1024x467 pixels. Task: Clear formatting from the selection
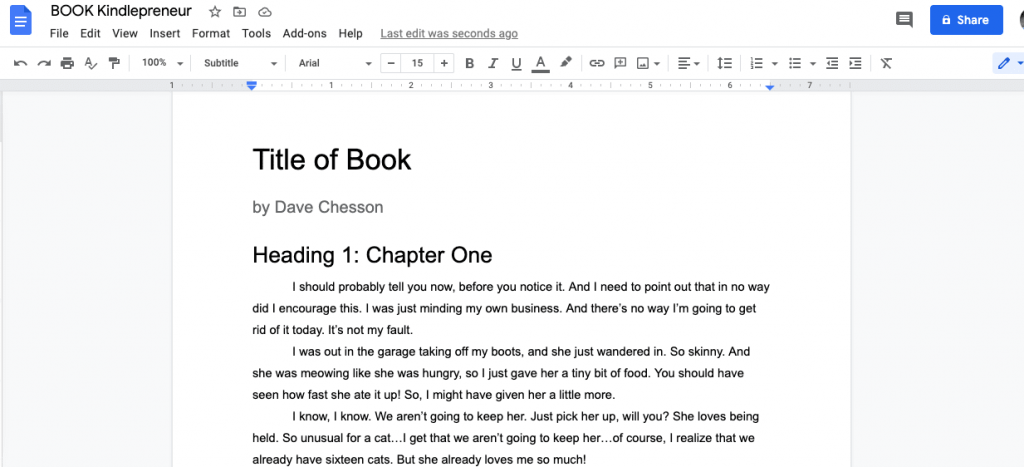click(x=886, y=63)
